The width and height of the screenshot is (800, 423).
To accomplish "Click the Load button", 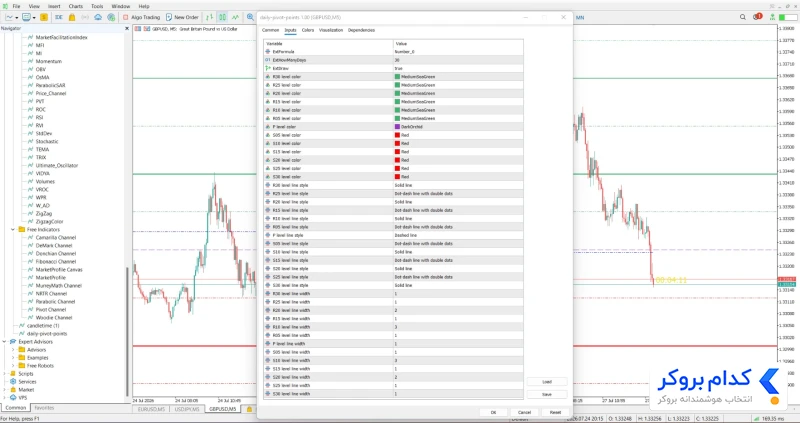I will click(547, 382).
